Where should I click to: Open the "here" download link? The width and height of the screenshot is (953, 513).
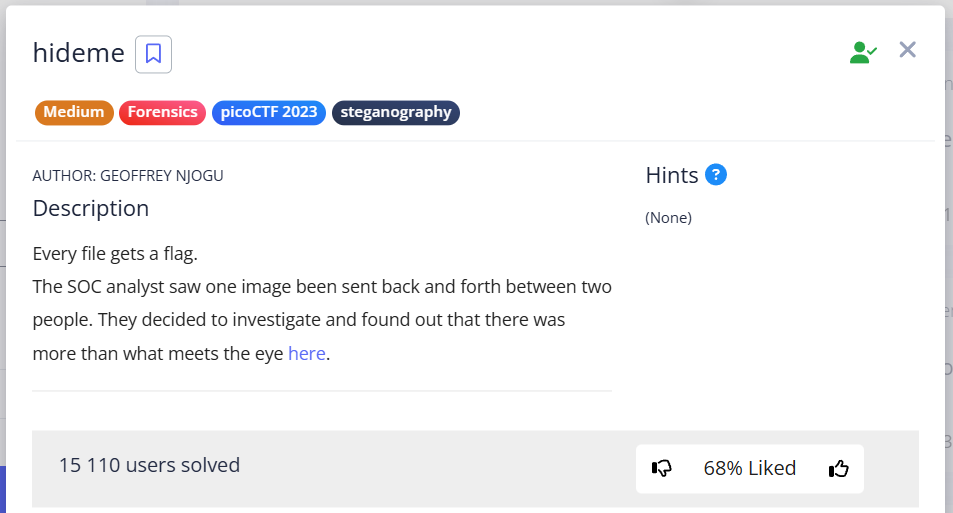306,353
